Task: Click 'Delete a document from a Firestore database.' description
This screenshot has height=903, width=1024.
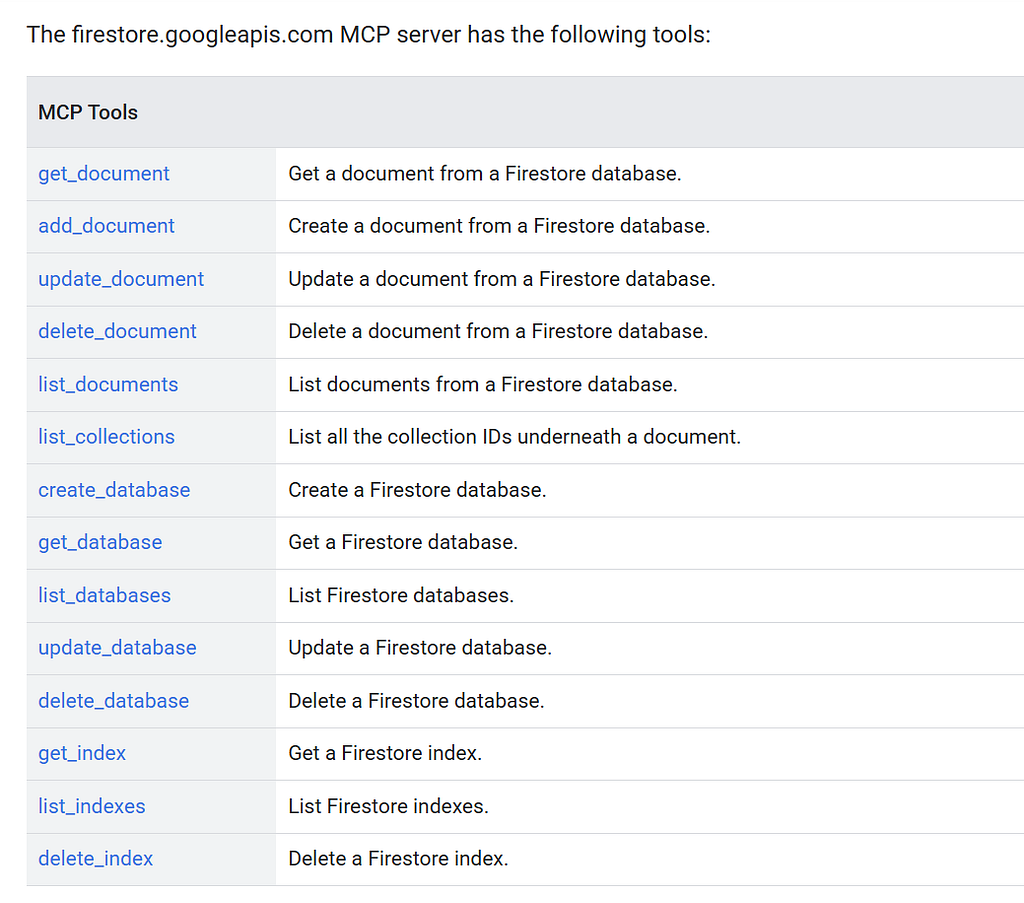Action: point(498,332)
